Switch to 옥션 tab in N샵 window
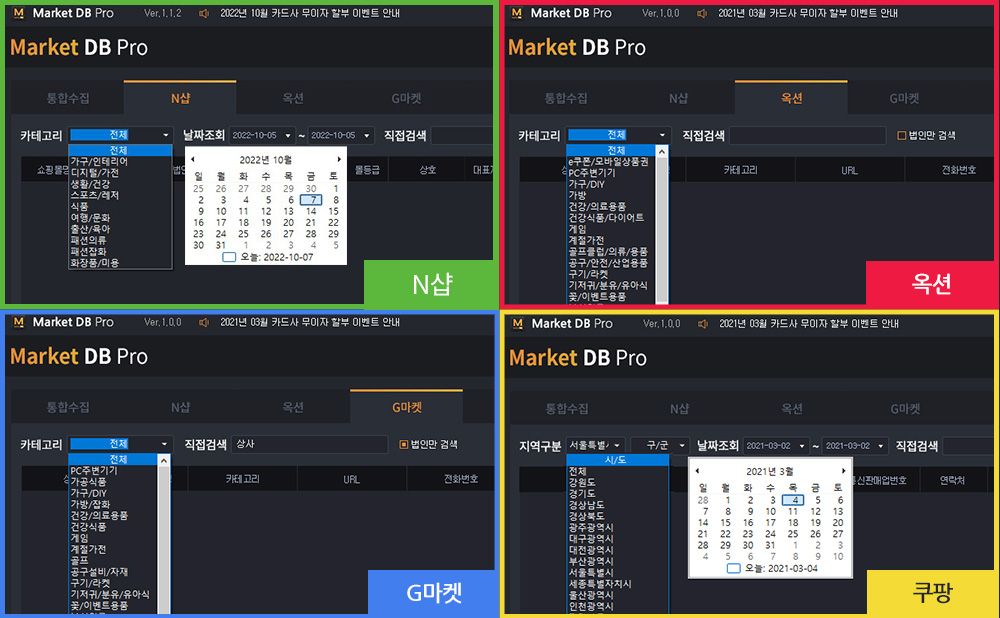The width and height of the screenshot is (1000, 618). tap(293, 98)
